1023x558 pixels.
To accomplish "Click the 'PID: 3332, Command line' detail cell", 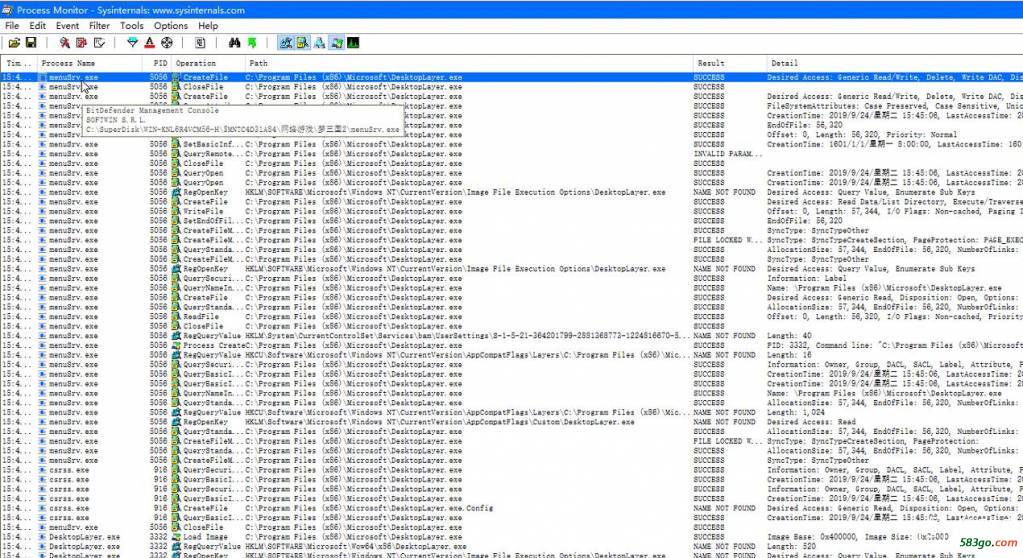I will coord(894,345).
